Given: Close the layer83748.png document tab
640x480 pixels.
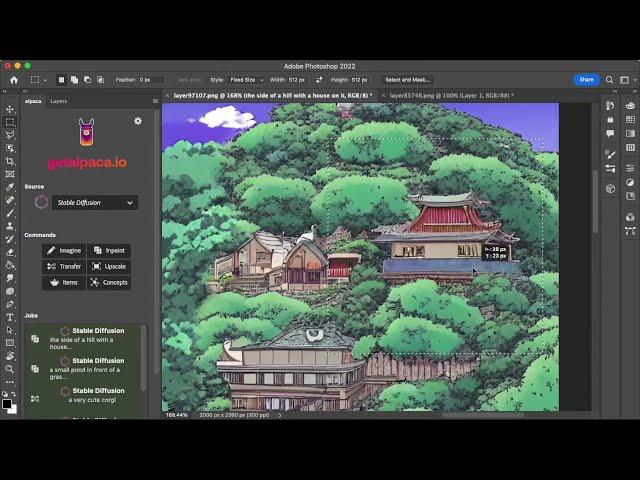Looking at the screenshot, I should (383, 96).
